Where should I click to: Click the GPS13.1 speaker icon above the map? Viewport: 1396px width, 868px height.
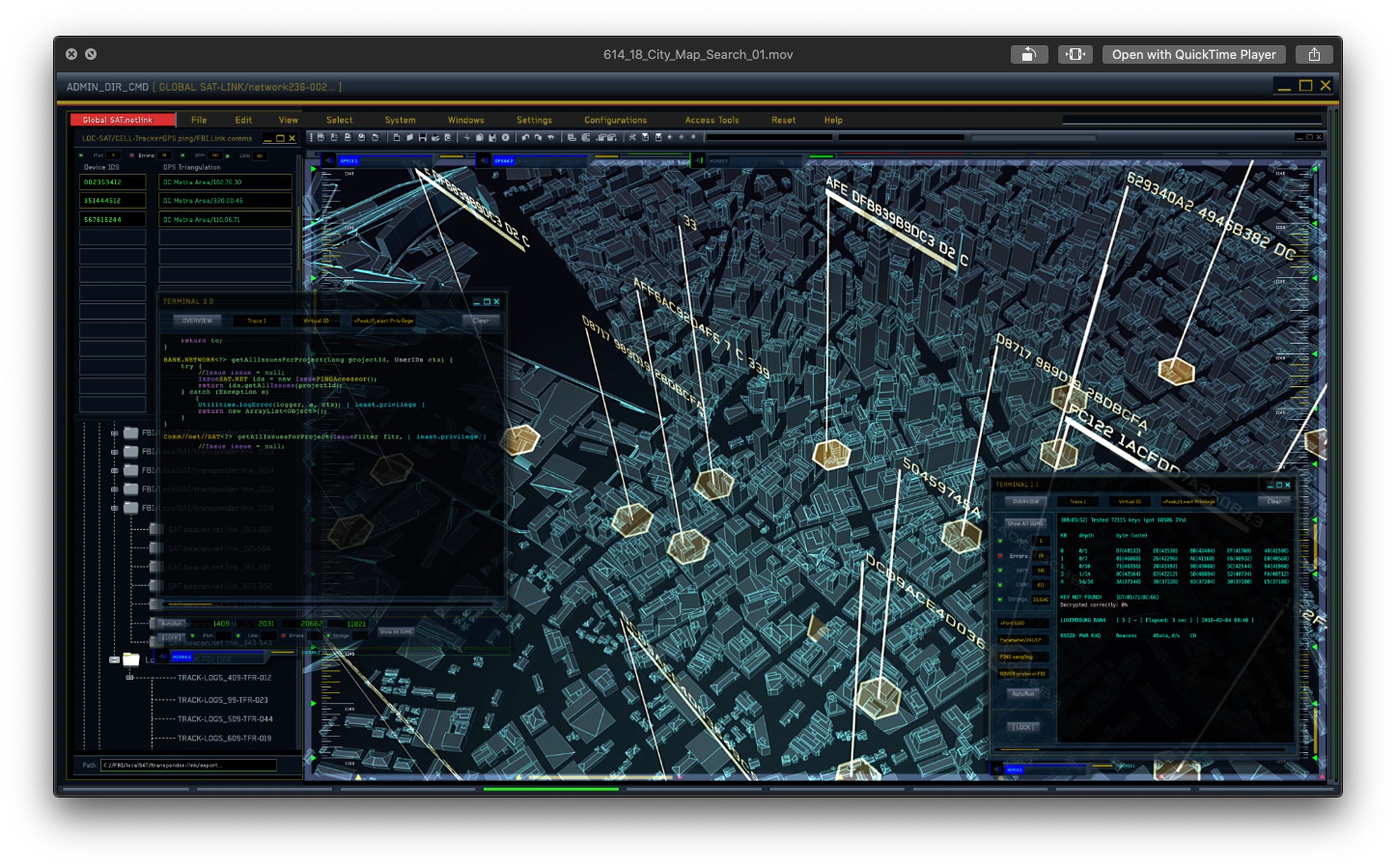328,160
